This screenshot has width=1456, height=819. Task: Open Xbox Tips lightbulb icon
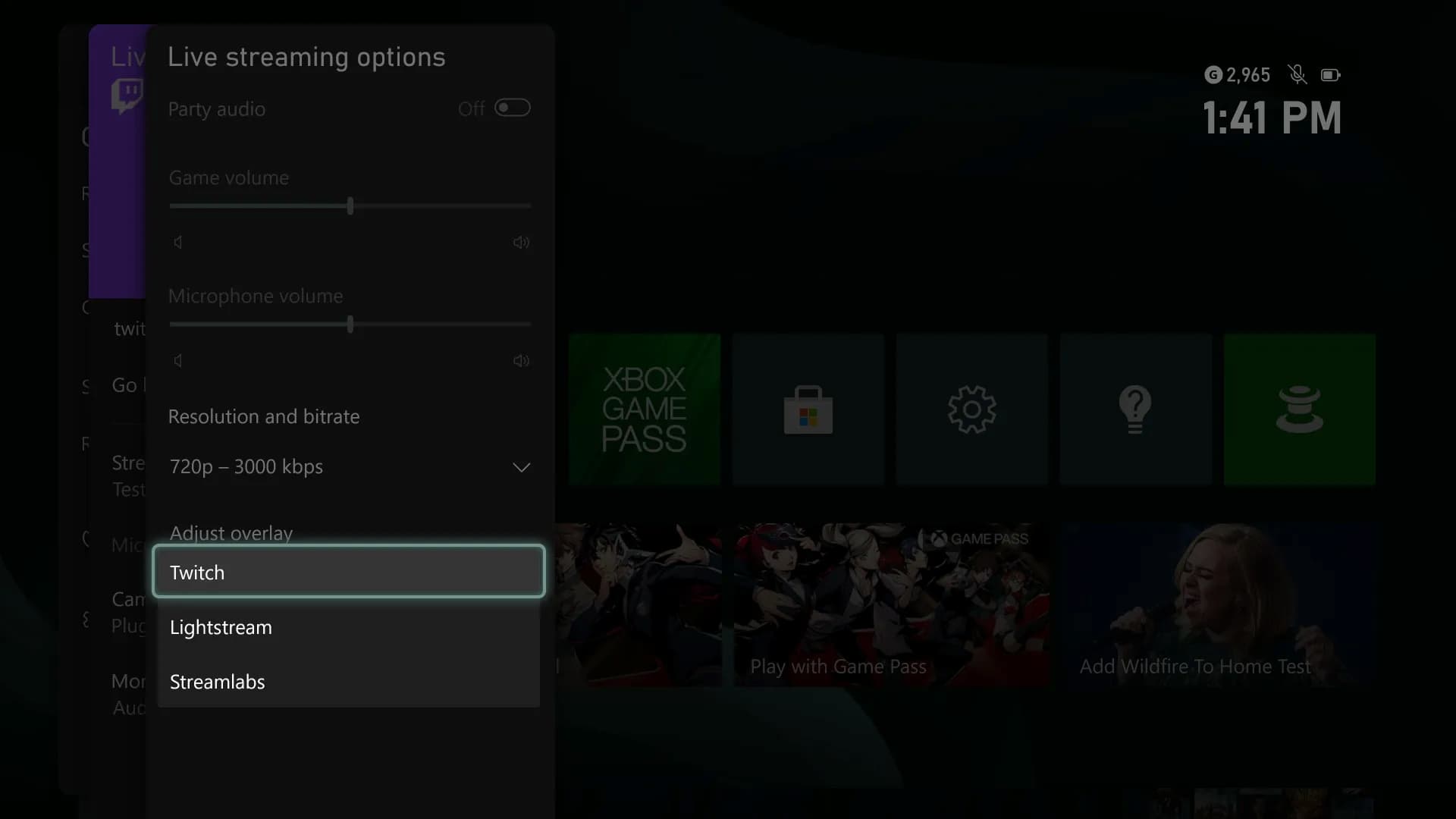[1135, 410]
